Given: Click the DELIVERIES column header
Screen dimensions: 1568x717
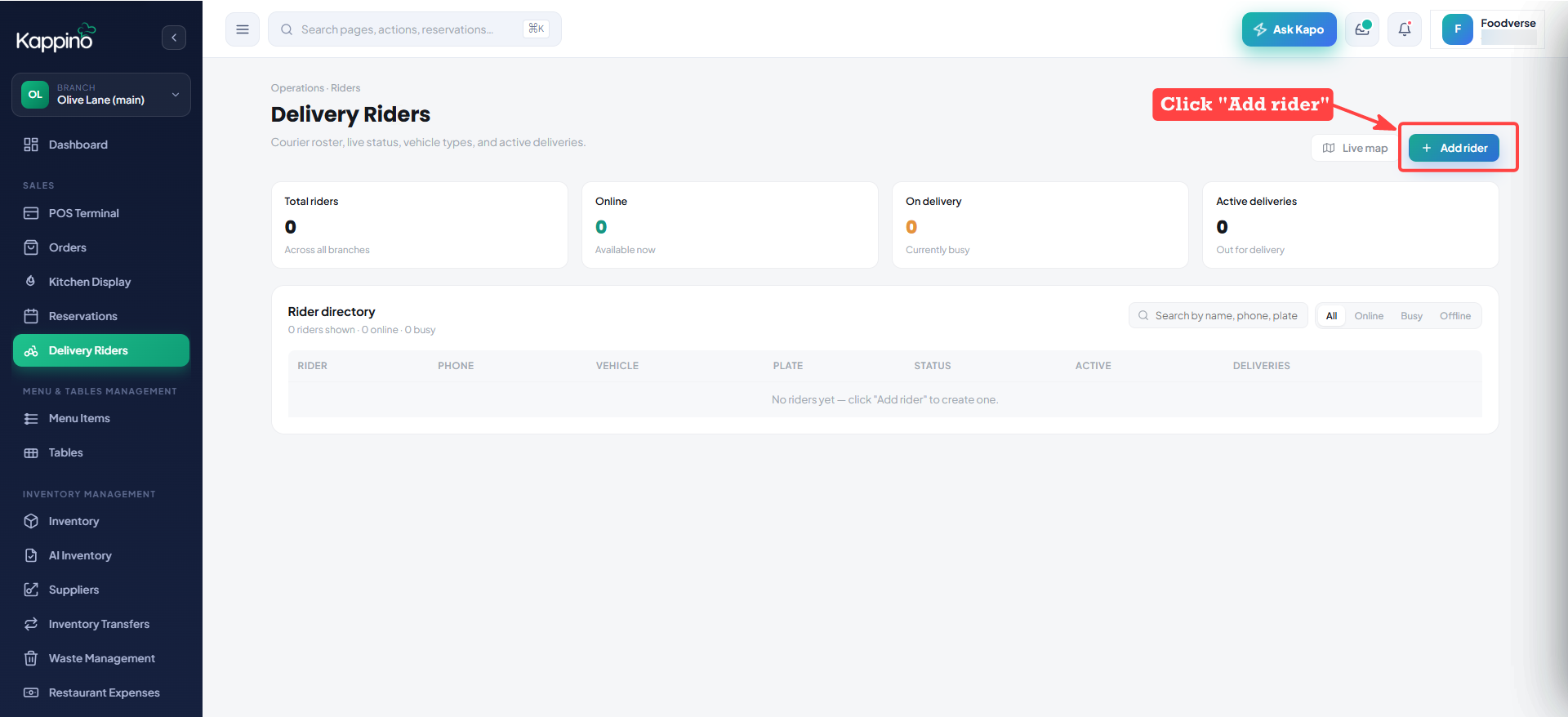Looking at the screenshot, I should click(1262, 366).
